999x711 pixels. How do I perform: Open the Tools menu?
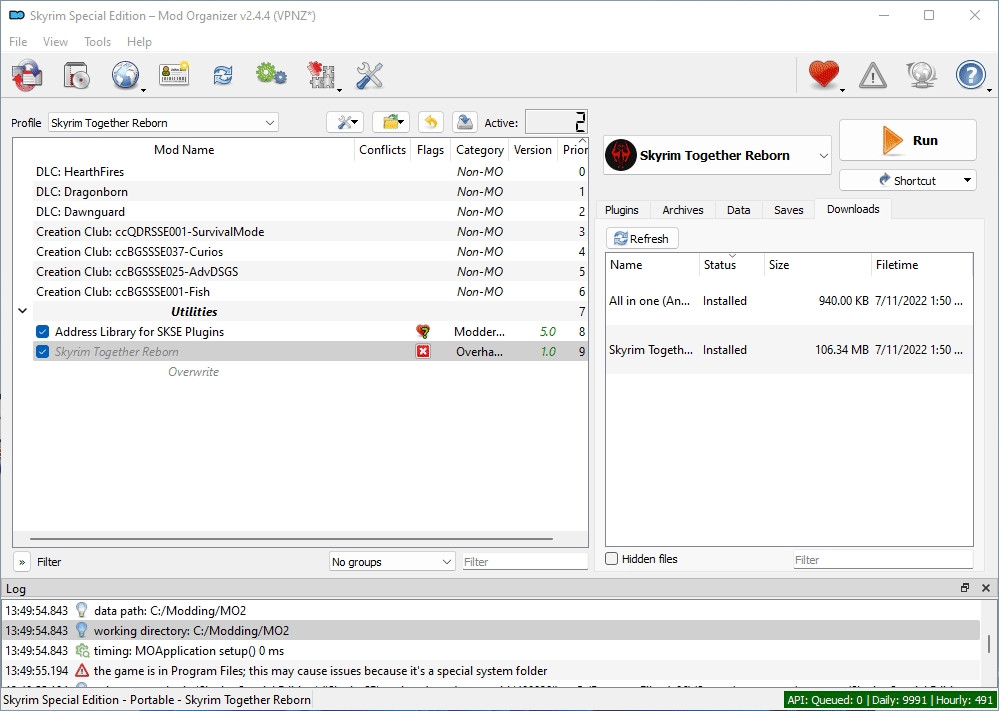(98, 42)
